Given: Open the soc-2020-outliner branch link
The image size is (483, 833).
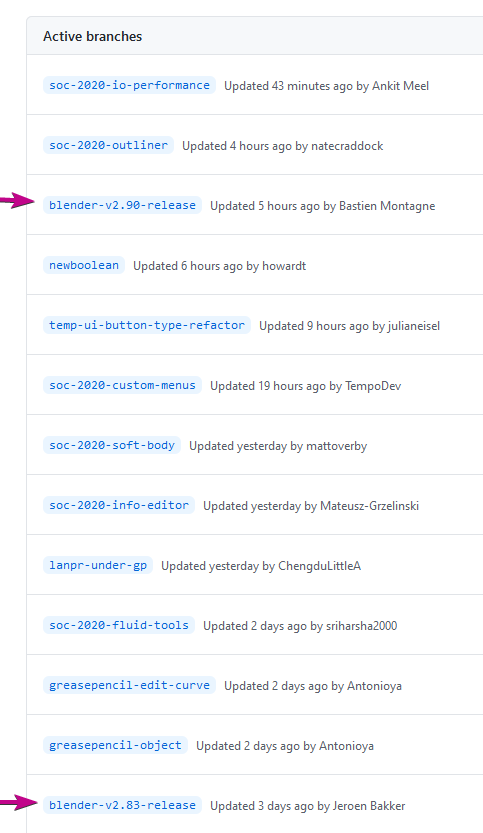Looking at the screenshot, I should tap(108, 145).
